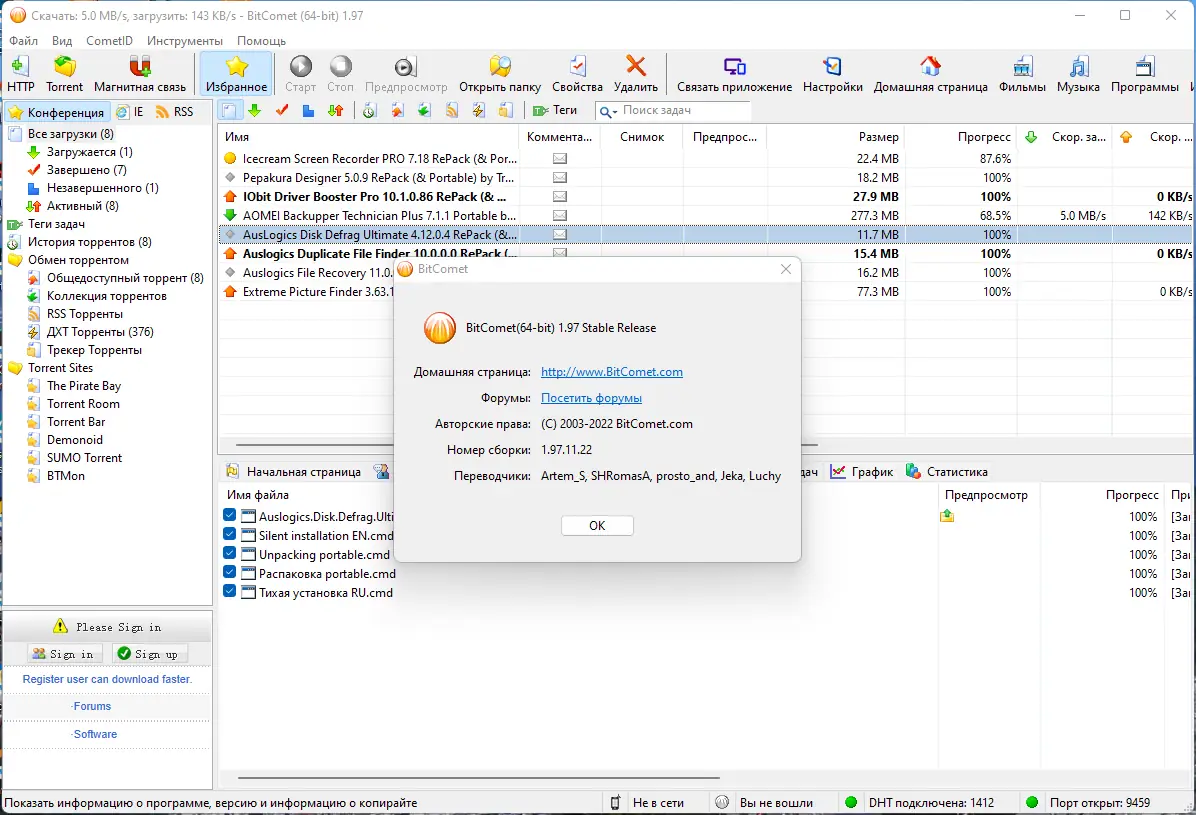This screenshot has width=1196, height=815.
Task: Open Домашняя страница toolbar icon
Action: pyautogui.click(x=930, y=67)
